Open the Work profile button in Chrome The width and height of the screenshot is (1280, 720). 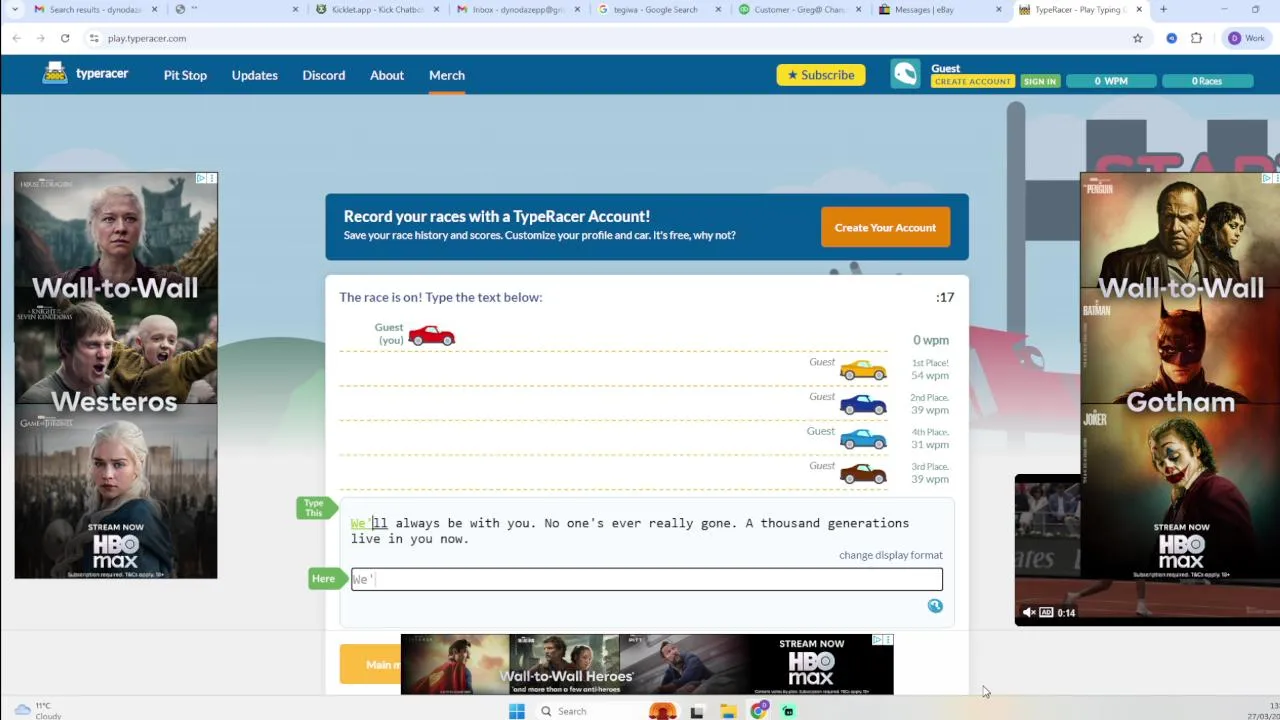tap(1247, 38)
